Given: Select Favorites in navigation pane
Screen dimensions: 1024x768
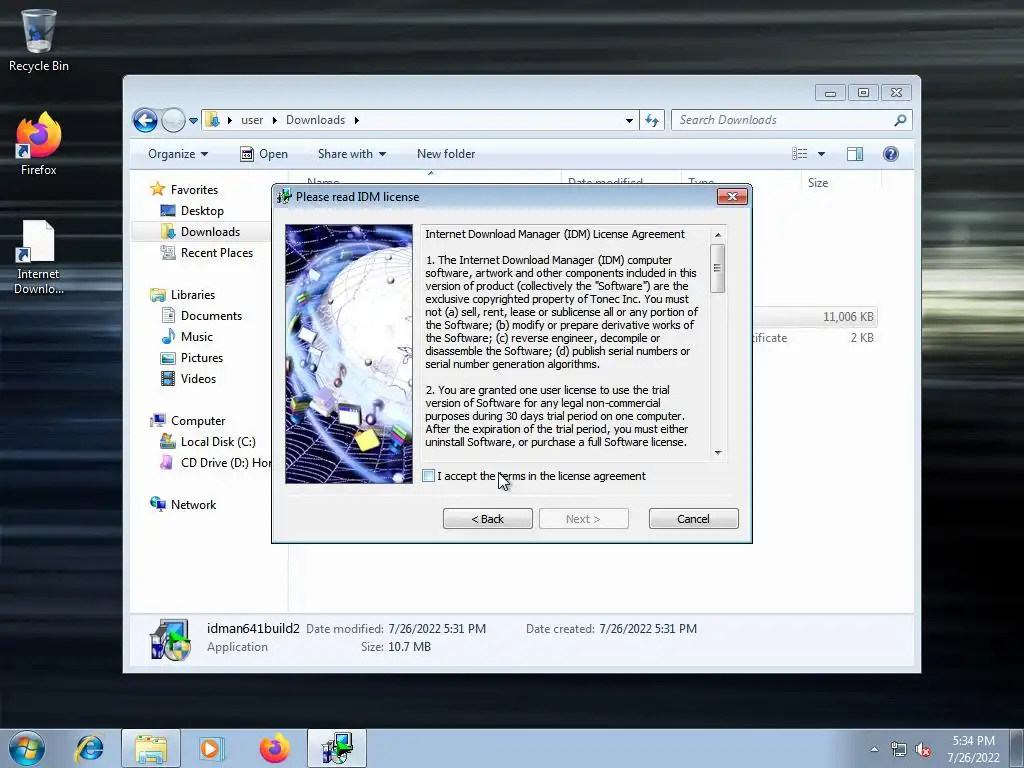Looking at the screenshot, I should (x=194, y=190).
